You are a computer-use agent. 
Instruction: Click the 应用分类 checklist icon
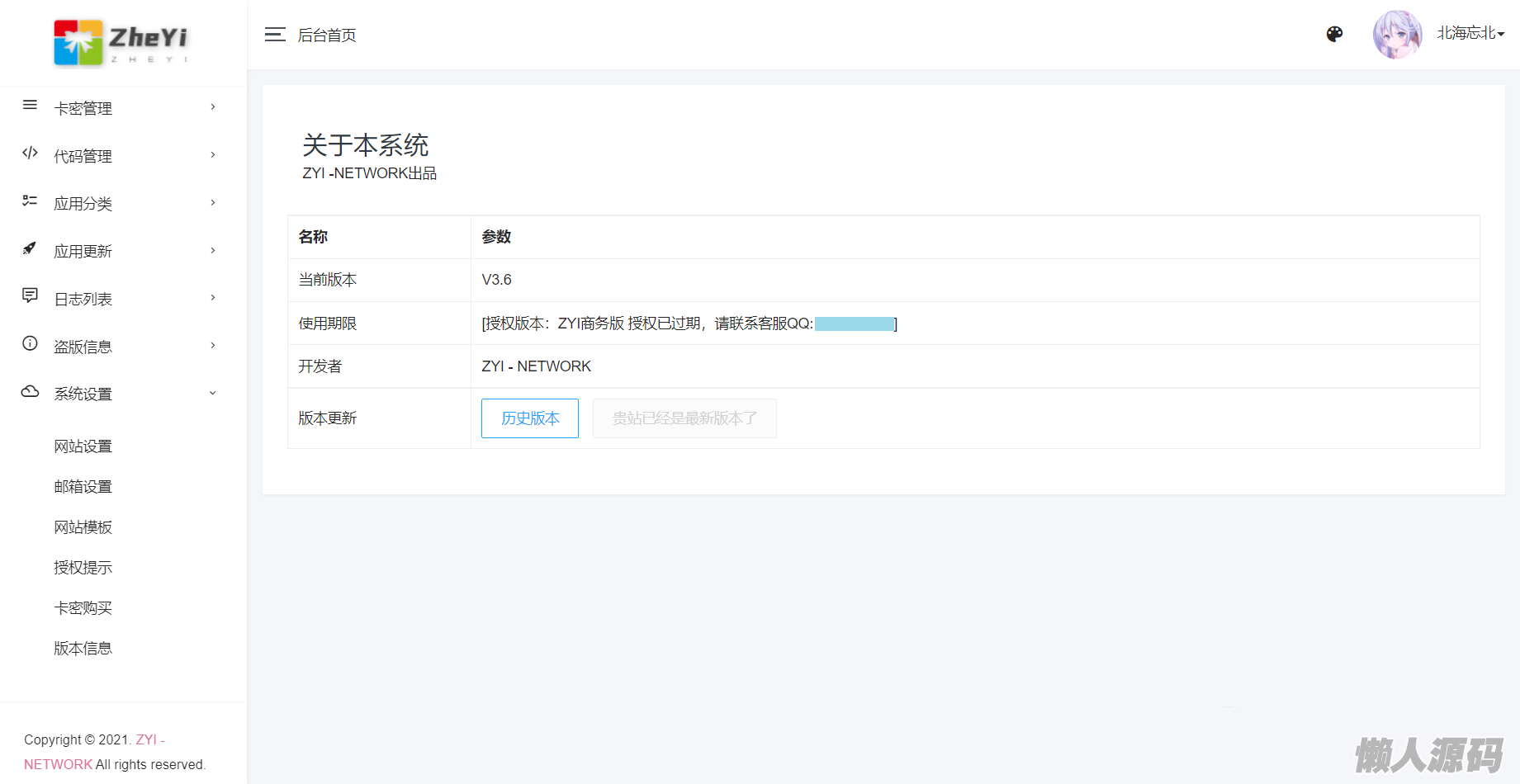click(30, 201)
